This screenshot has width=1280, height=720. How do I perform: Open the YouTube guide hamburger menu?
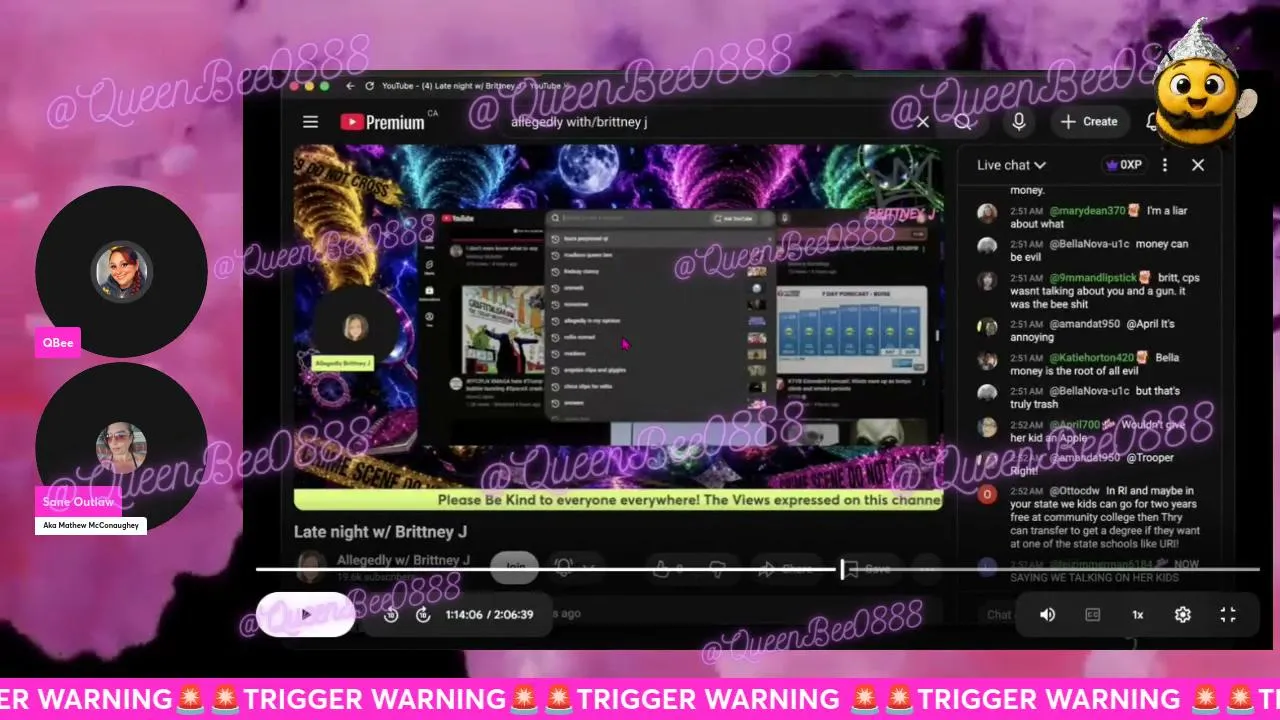[310, 122]
